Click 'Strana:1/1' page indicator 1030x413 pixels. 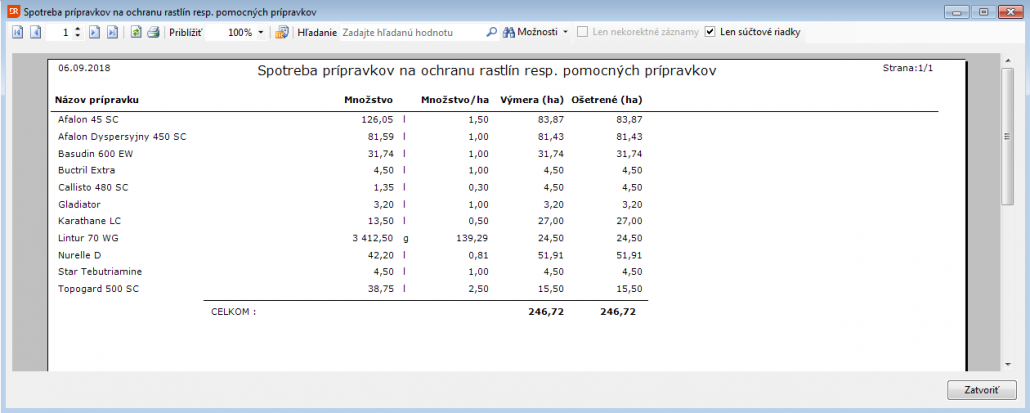pyautogui.click(x=908, y=68)
